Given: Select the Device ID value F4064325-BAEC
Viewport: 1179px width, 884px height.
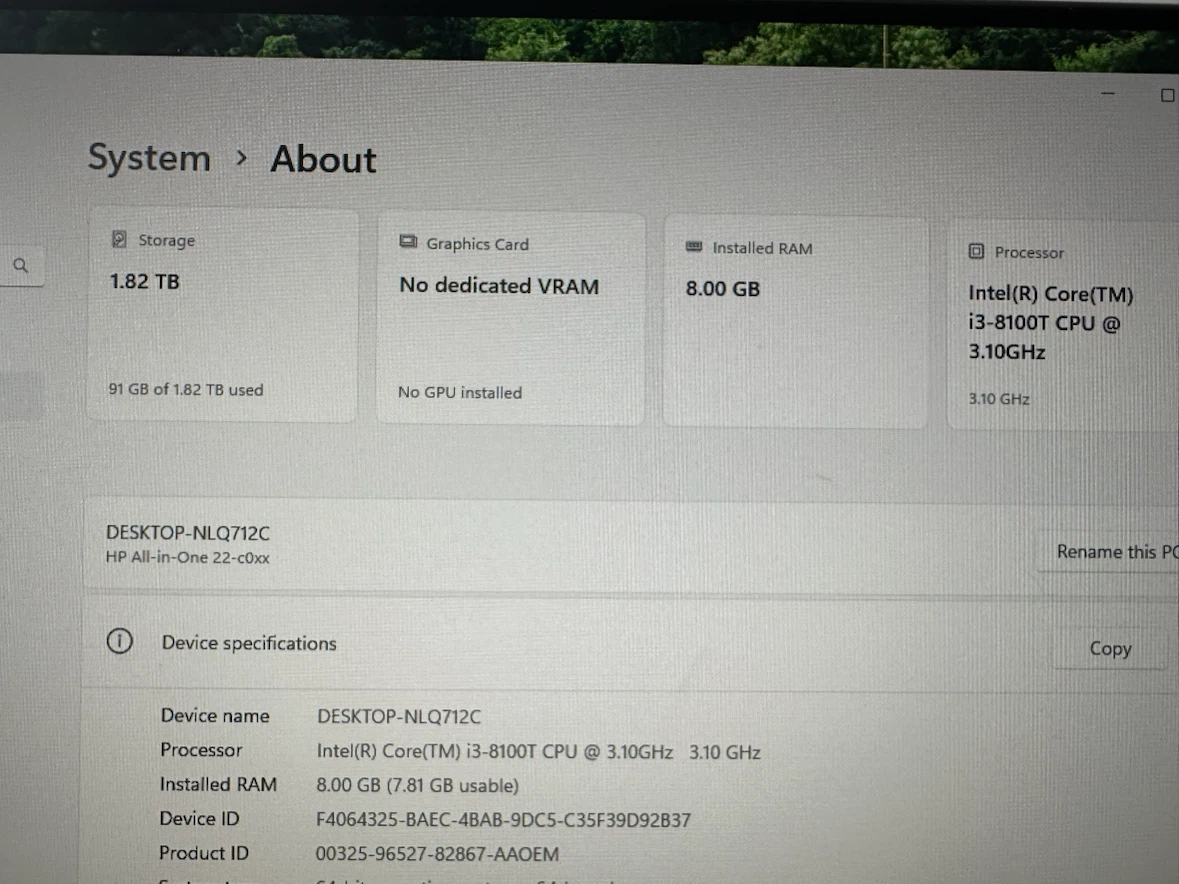Looking at the screenshot, I should [503, 819].
